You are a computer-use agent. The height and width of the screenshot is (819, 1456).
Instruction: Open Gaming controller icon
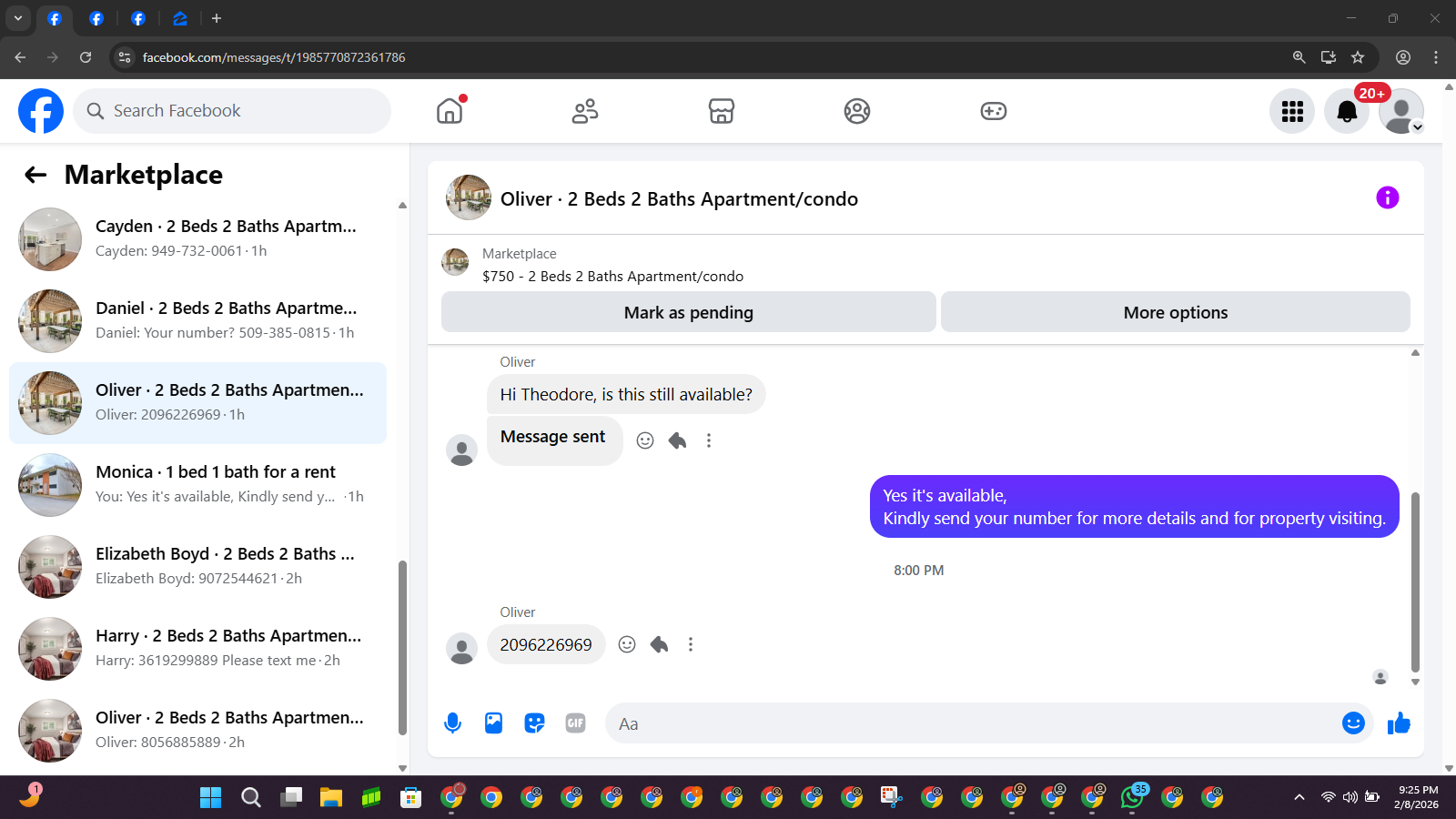(993, 111)
